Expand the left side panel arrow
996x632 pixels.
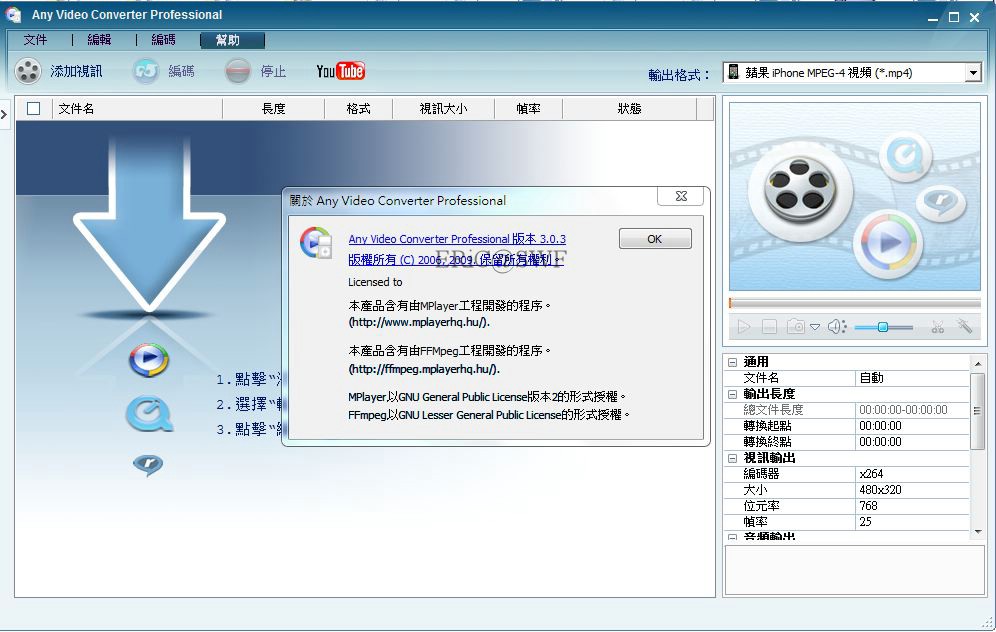(4, 114)
